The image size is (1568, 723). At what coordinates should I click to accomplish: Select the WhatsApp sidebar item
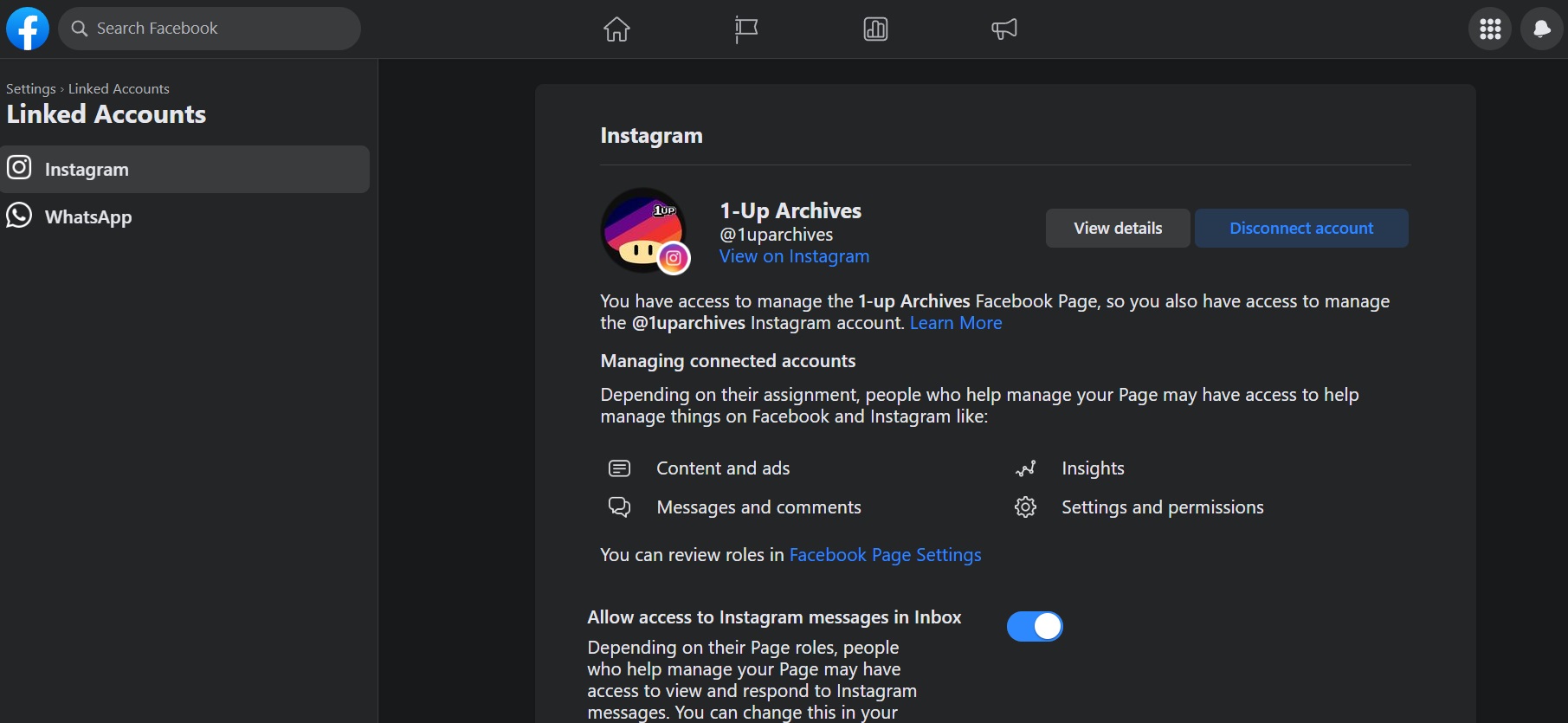tap(185, 216)
